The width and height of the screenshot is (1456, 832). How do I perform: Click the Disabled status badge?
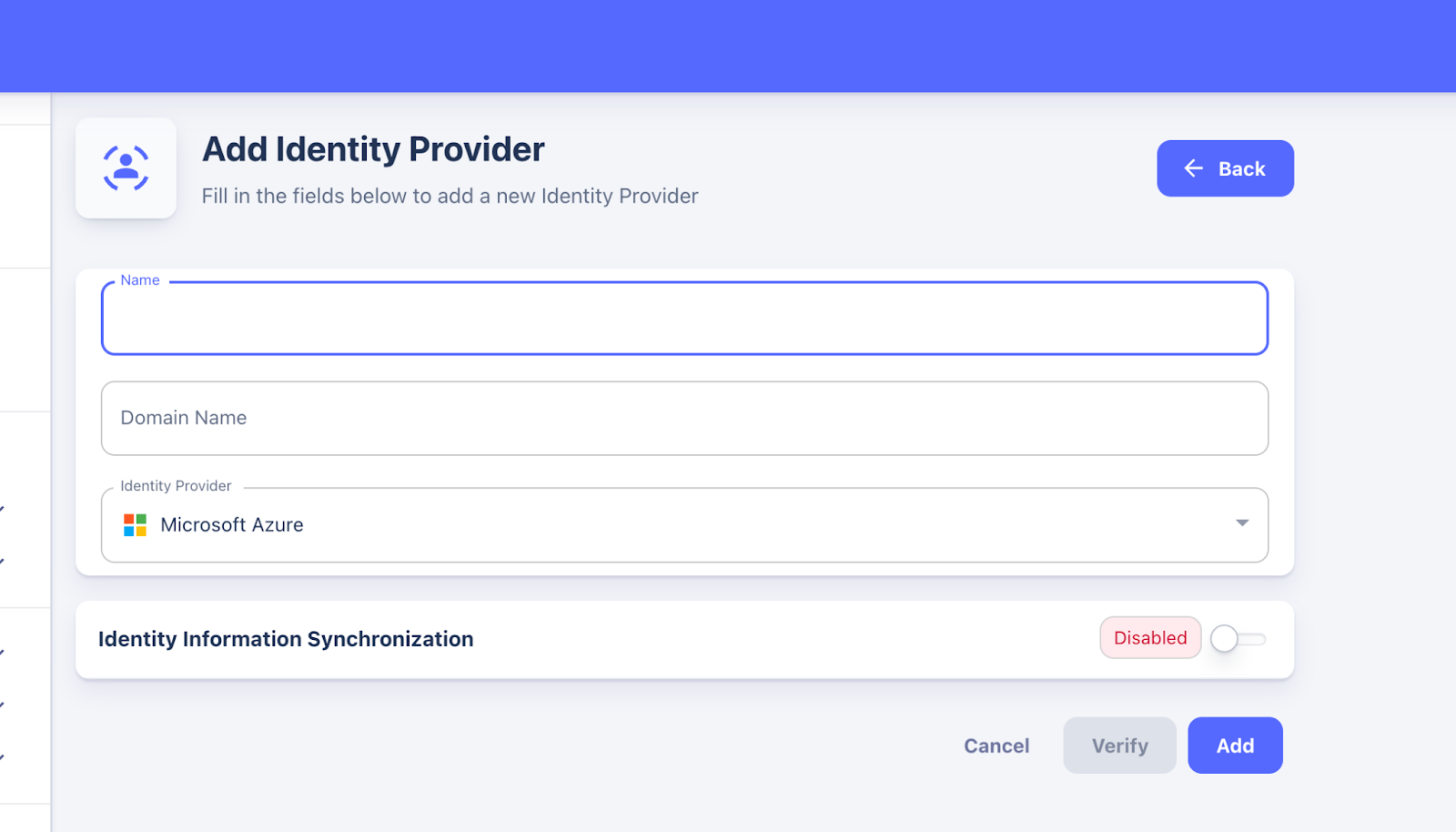point(1148,637)
